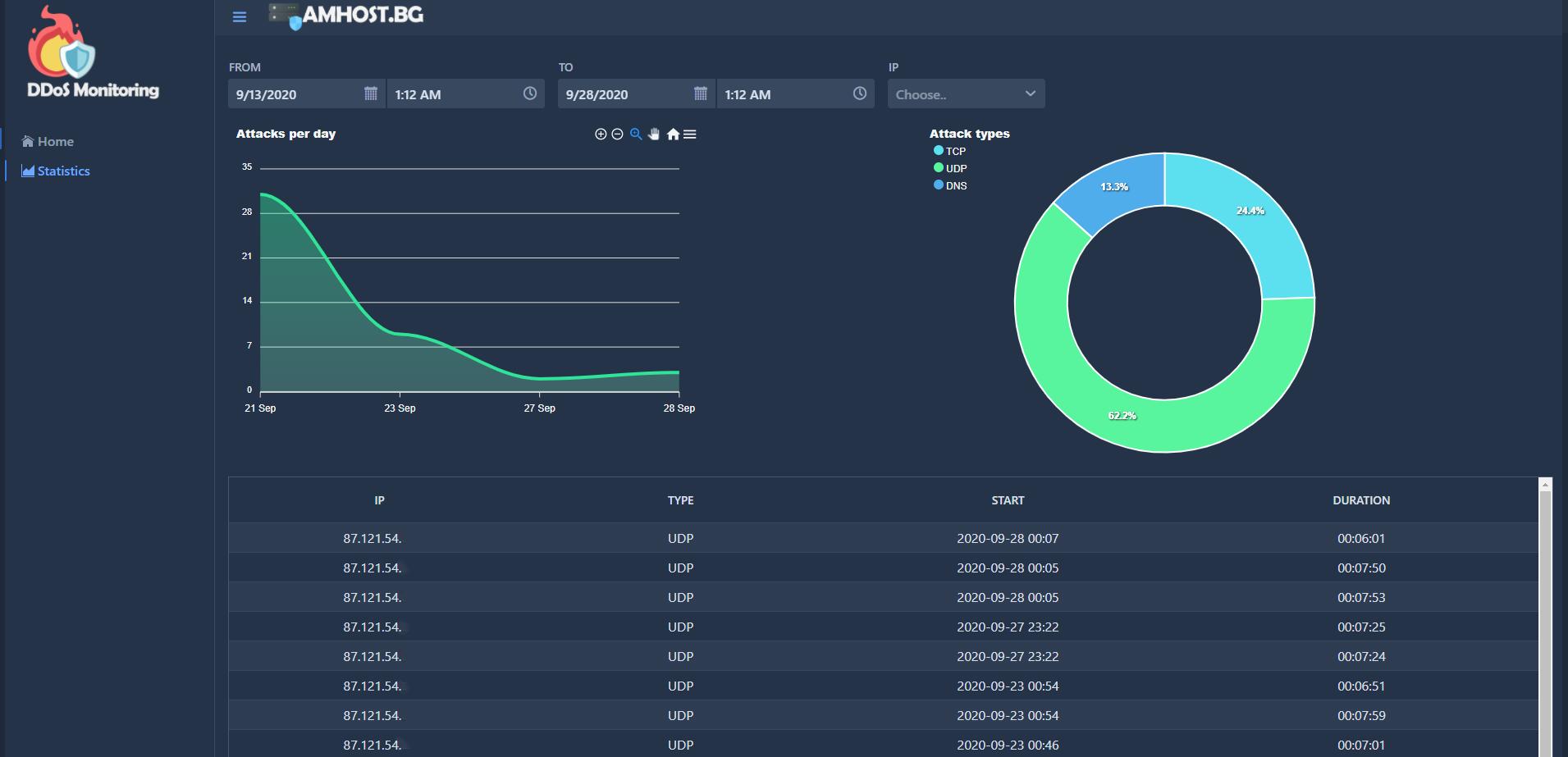Click the 23 Sep axis label
Screen dimensions: 1568x757
400,408
